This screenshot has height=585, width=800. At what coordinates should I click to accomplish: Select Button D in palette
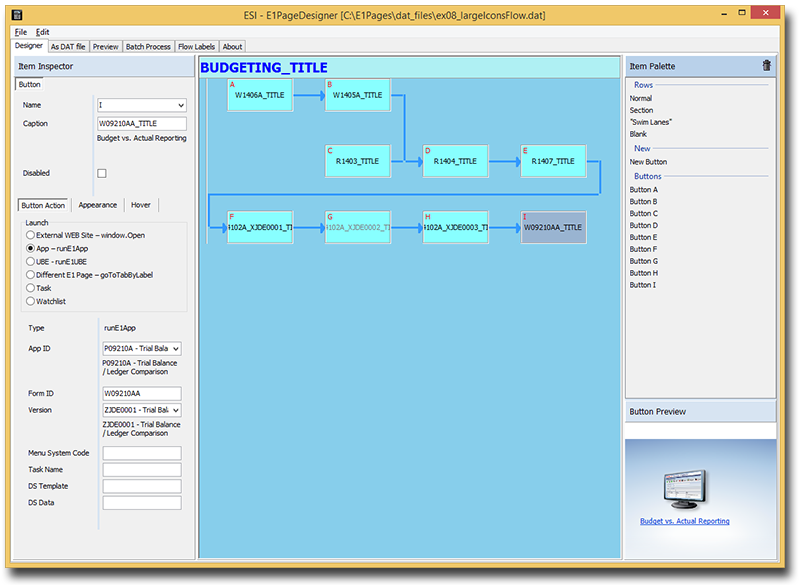click(643, 225)
